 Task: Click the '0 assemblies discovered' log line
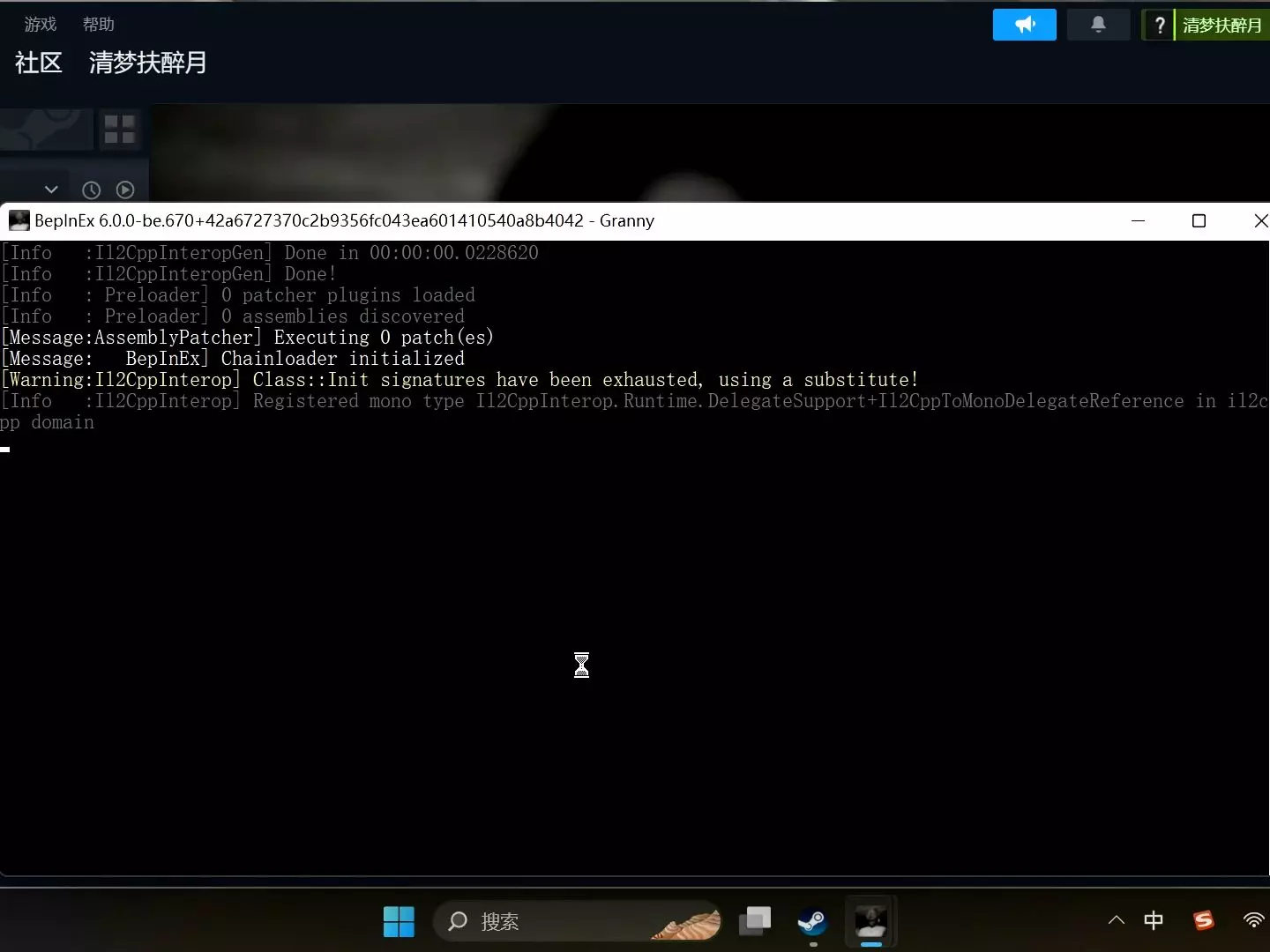point(233,316)
